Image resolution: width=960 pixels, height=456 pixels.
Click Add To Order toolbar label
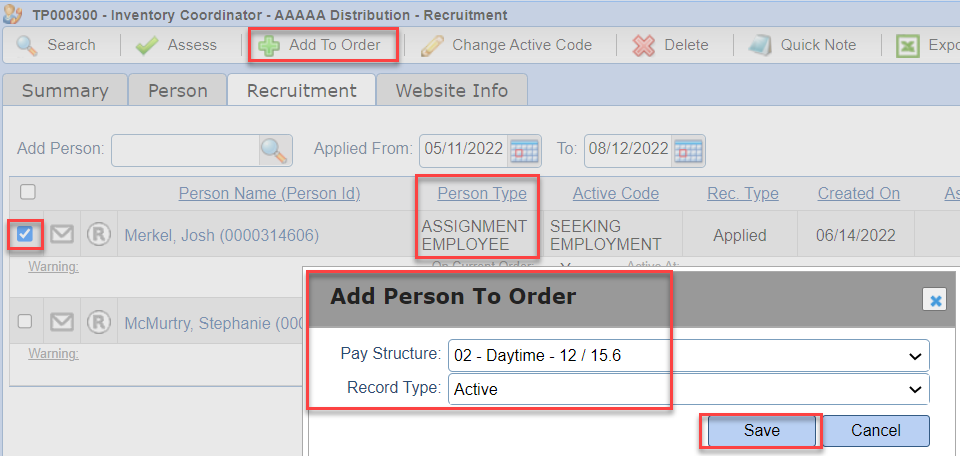(334, 45)
